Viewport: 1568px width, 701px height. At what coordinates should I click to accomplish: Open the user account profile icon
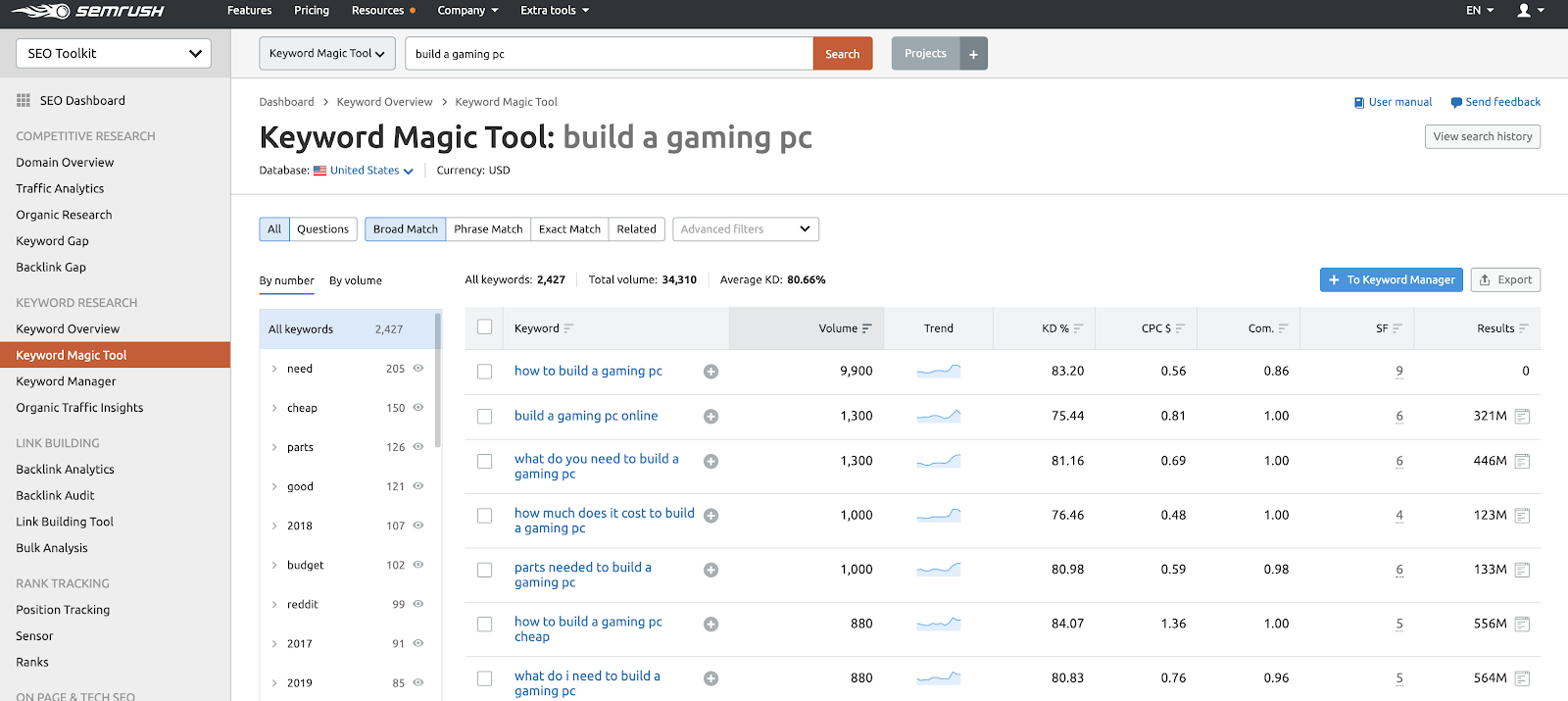1524,11
